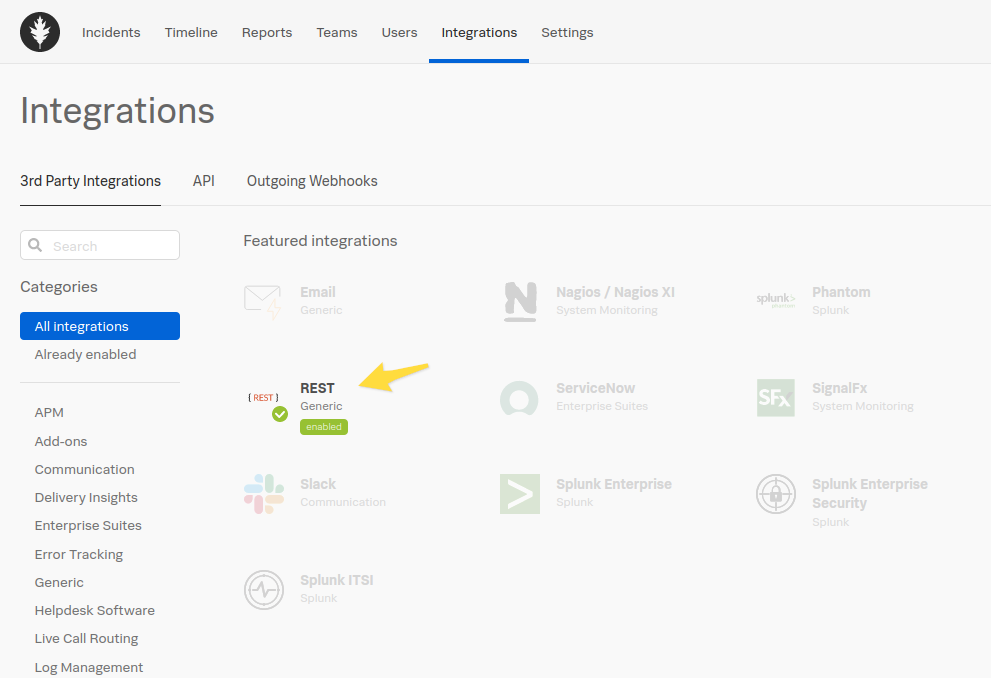Select the All integrations category
Image resolution: width=991 pixels, height=678 pixels.
(x=100, y=326)
